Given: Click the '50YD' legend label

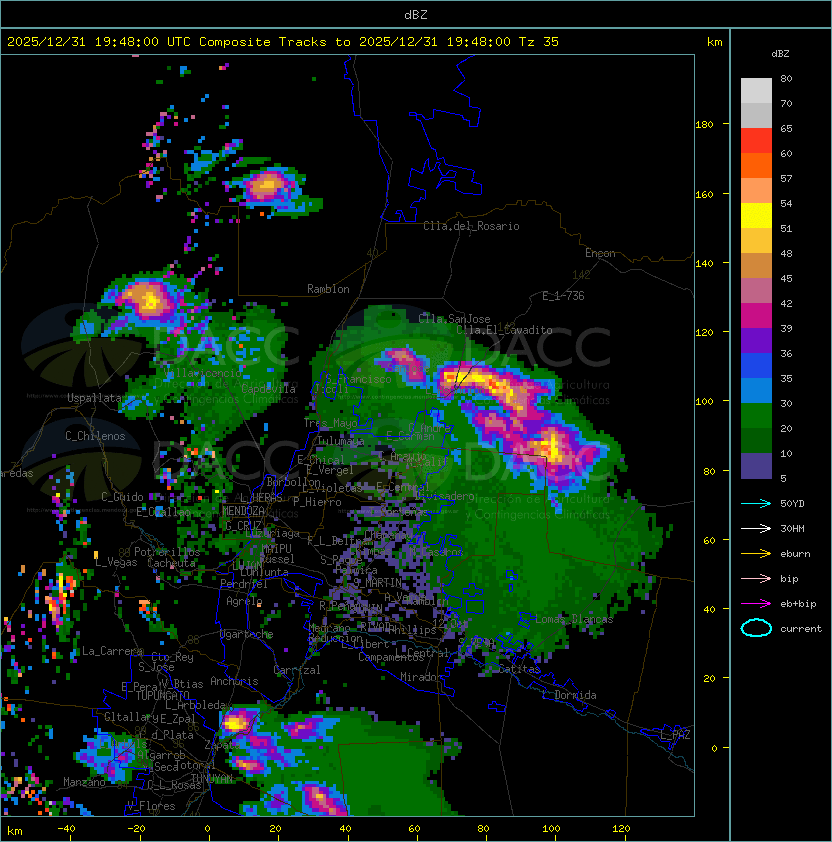Looking at the screenshot, I should coord(792,504).
